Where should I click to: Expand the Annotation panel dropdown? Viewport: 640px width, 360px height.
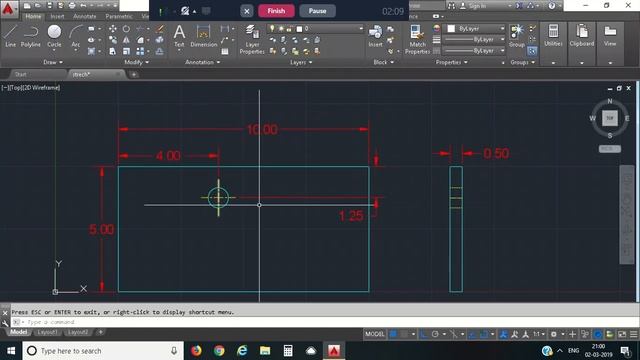(202, 62)
